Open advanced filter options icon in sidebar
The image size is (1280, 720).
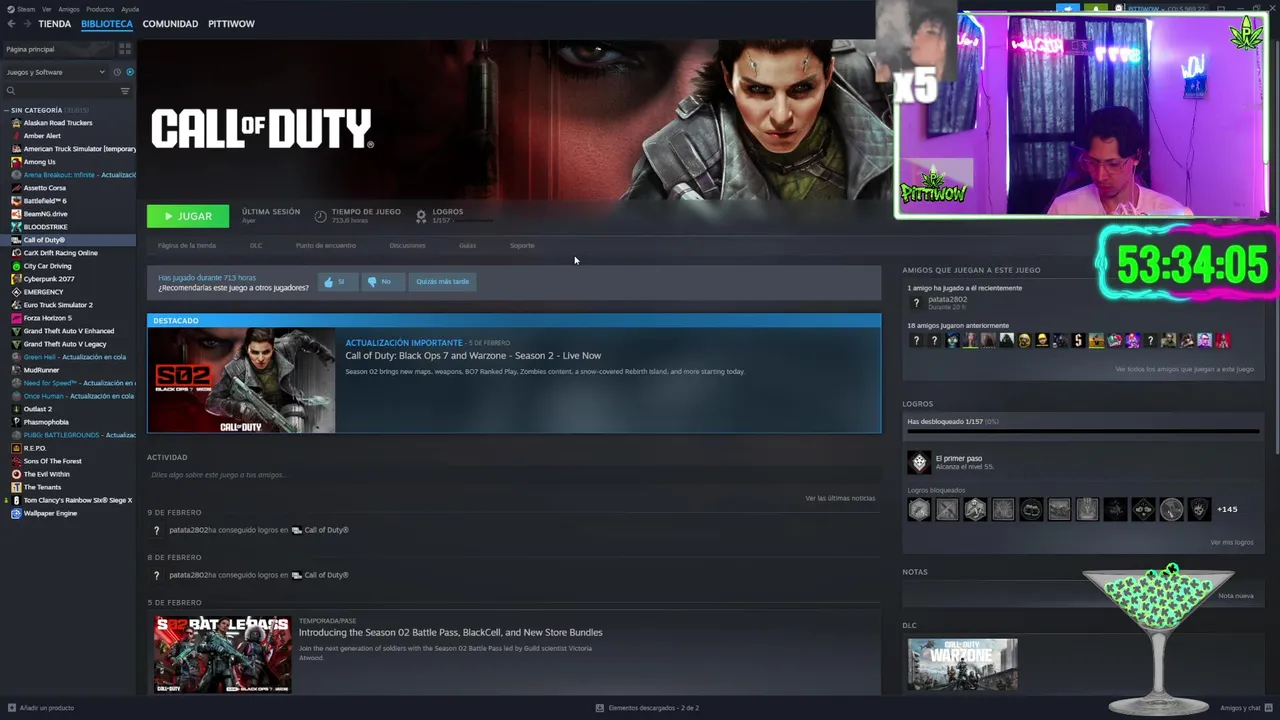click(125, 91)
